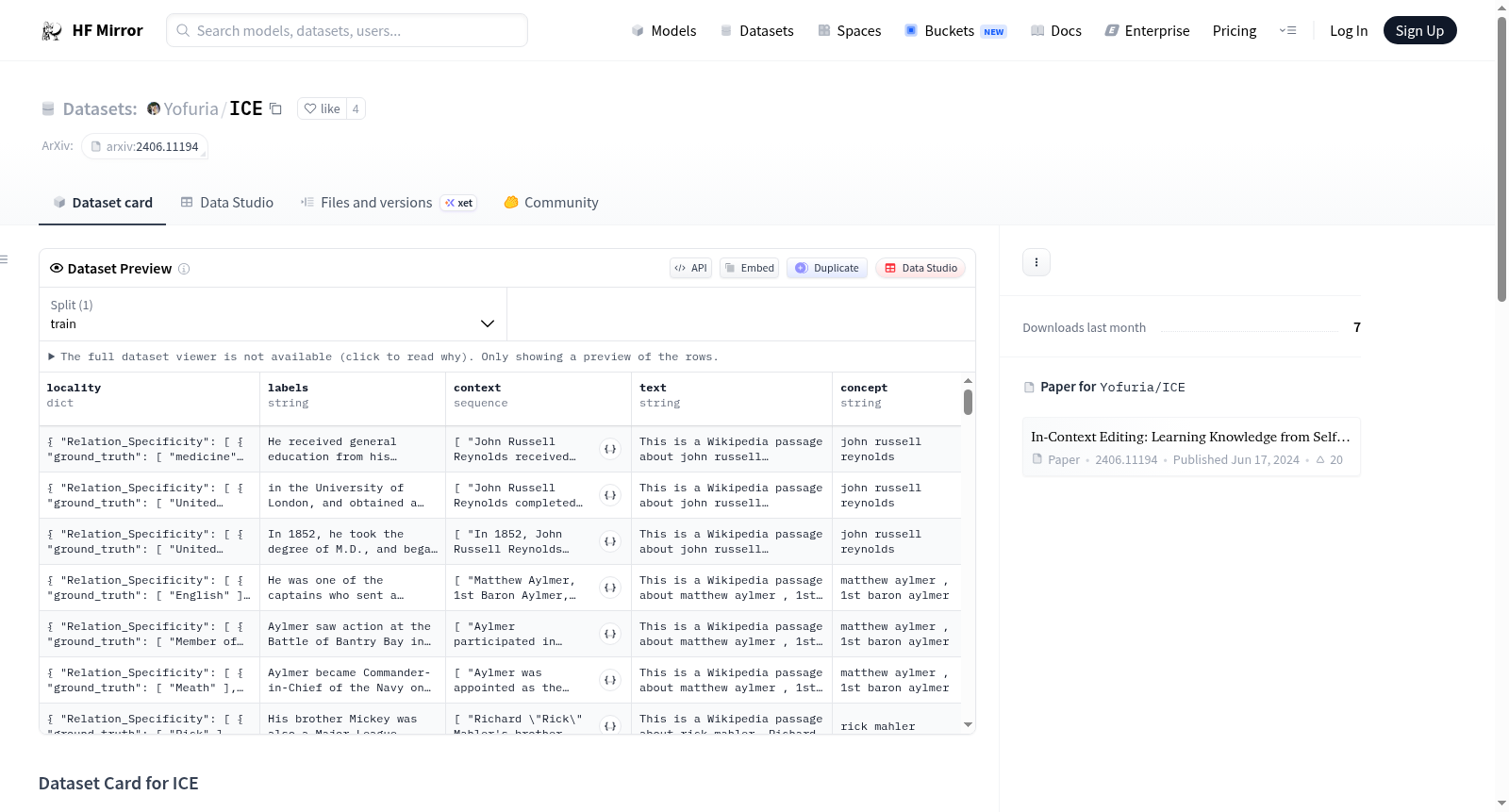Screen dimensions: 1509x812
Task: Open the three-dot options menu in sidebar
Action: [x=1036, y=262]
